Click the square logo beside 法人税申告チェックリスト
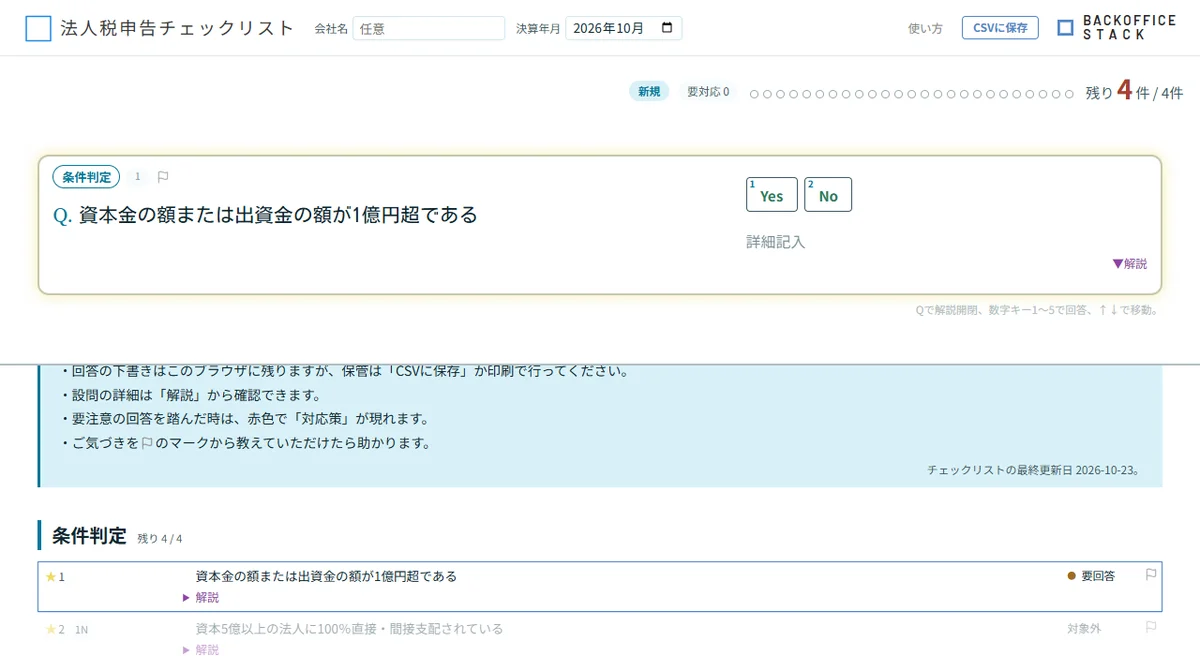This screenshot has width=1200, height=656. pyautogui.click(x=38, y=28)
